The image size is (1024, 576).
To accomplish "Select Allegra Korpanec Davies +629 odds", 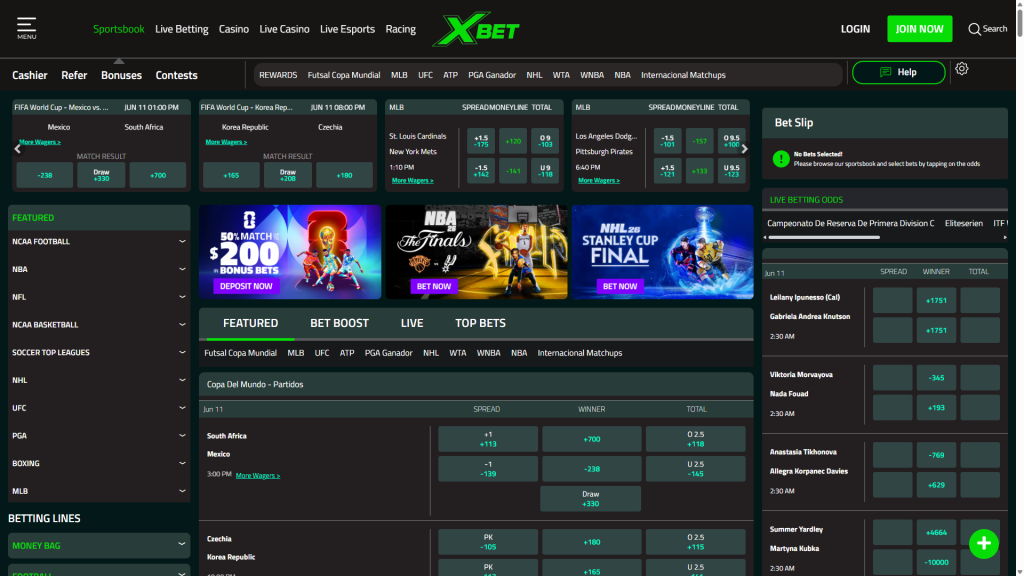I will [x=936, y=485].
